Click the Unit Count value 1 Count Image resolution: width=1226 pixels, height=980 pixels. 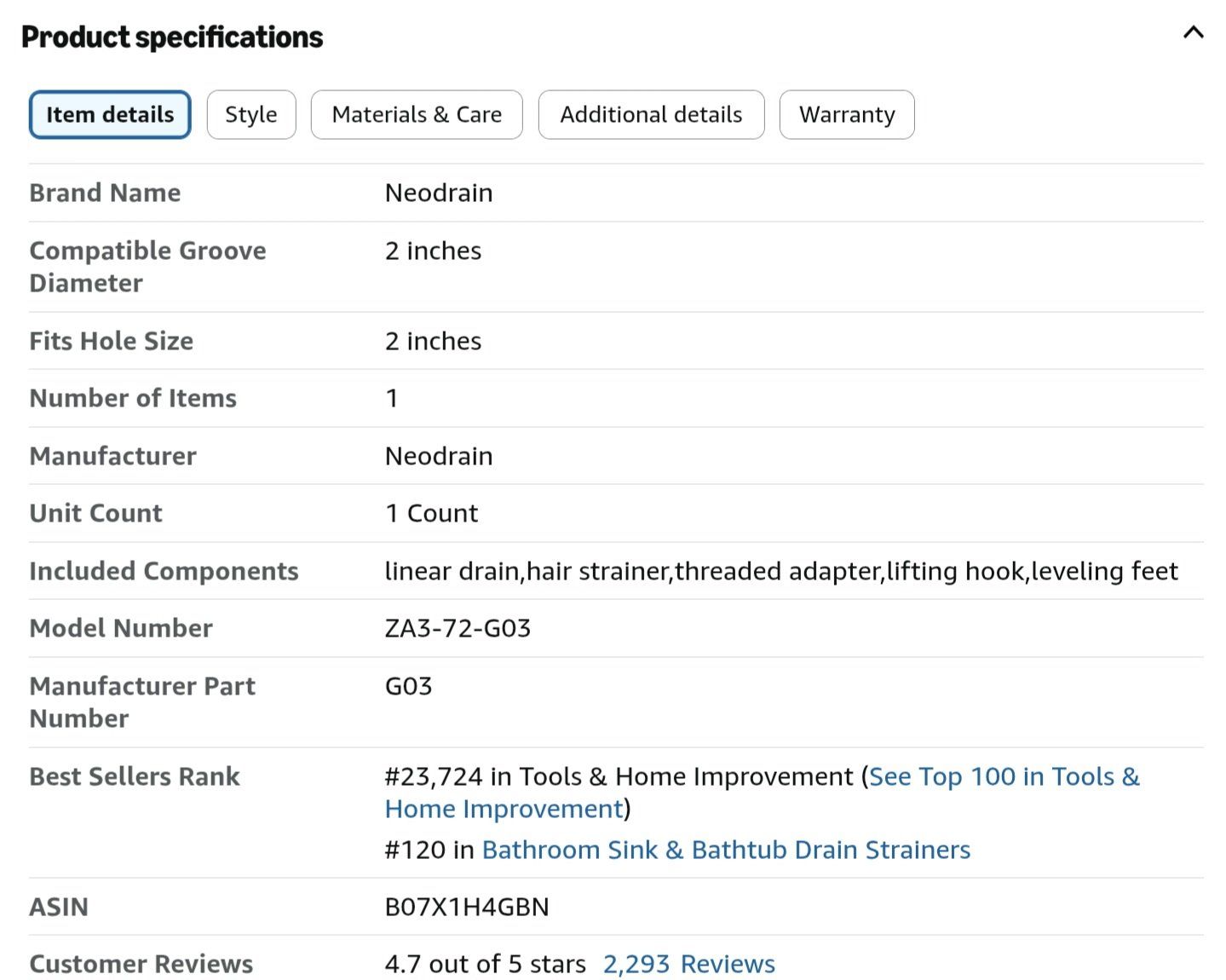[x=431, y=513]
